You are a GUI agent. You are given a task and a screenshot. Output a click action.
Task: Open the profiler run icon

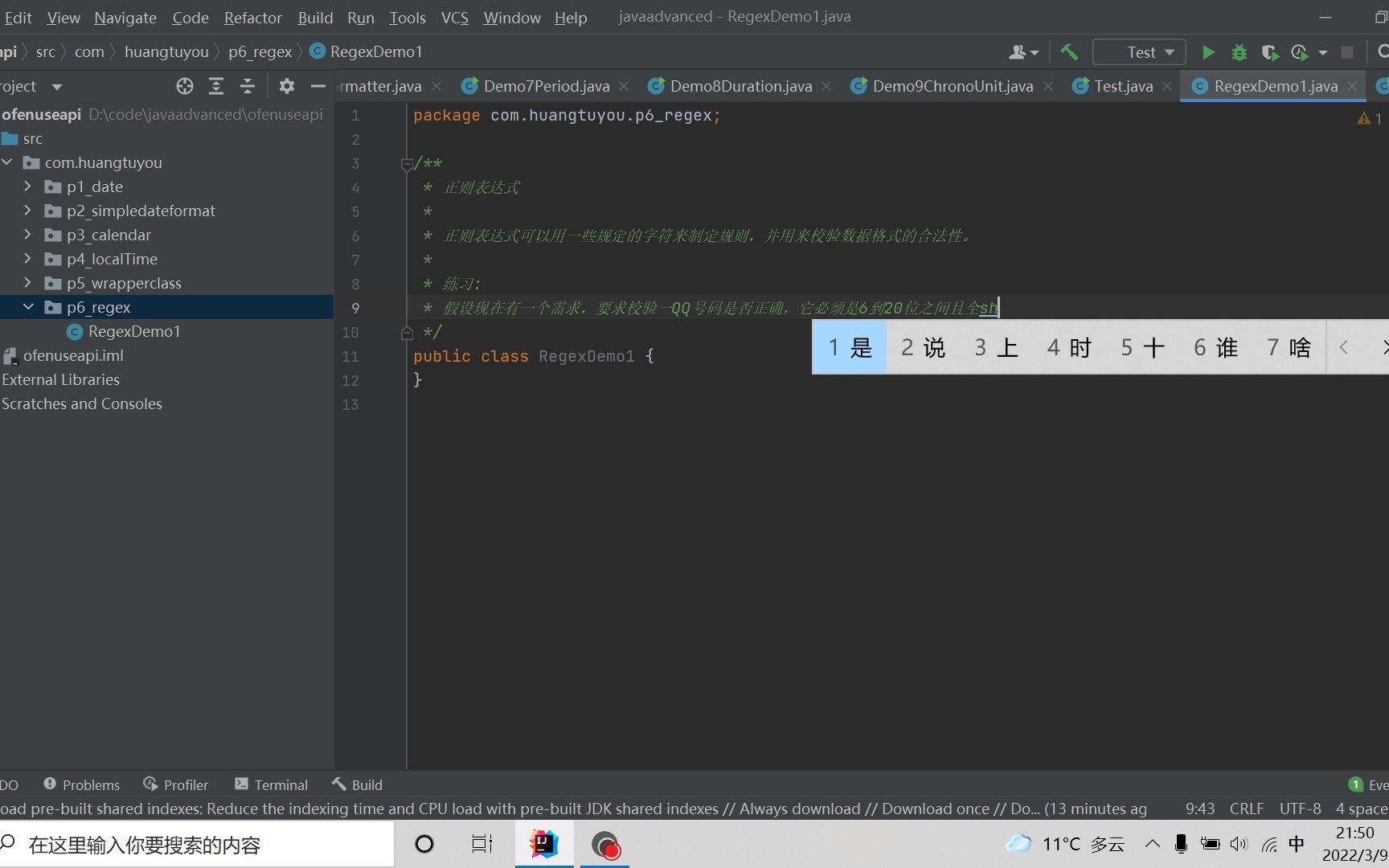coord(1300,52)
